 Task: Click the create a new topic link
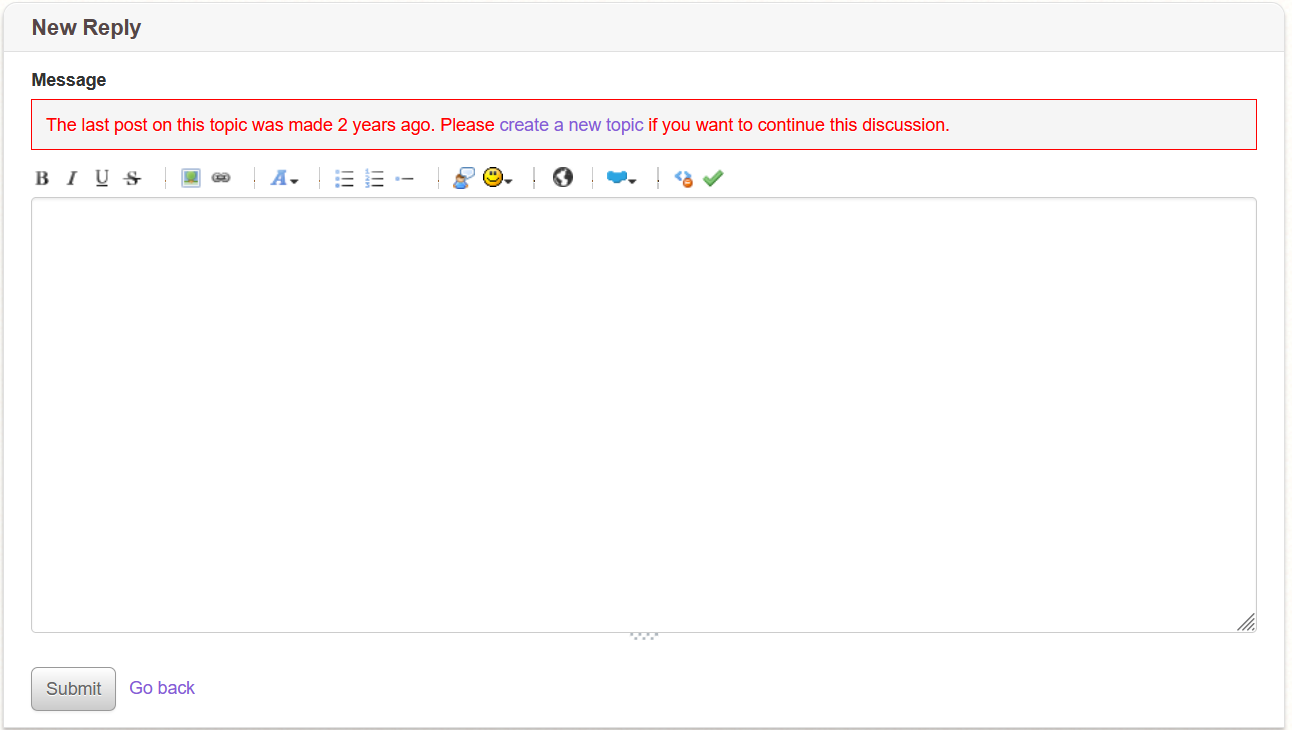coord(571,124)
